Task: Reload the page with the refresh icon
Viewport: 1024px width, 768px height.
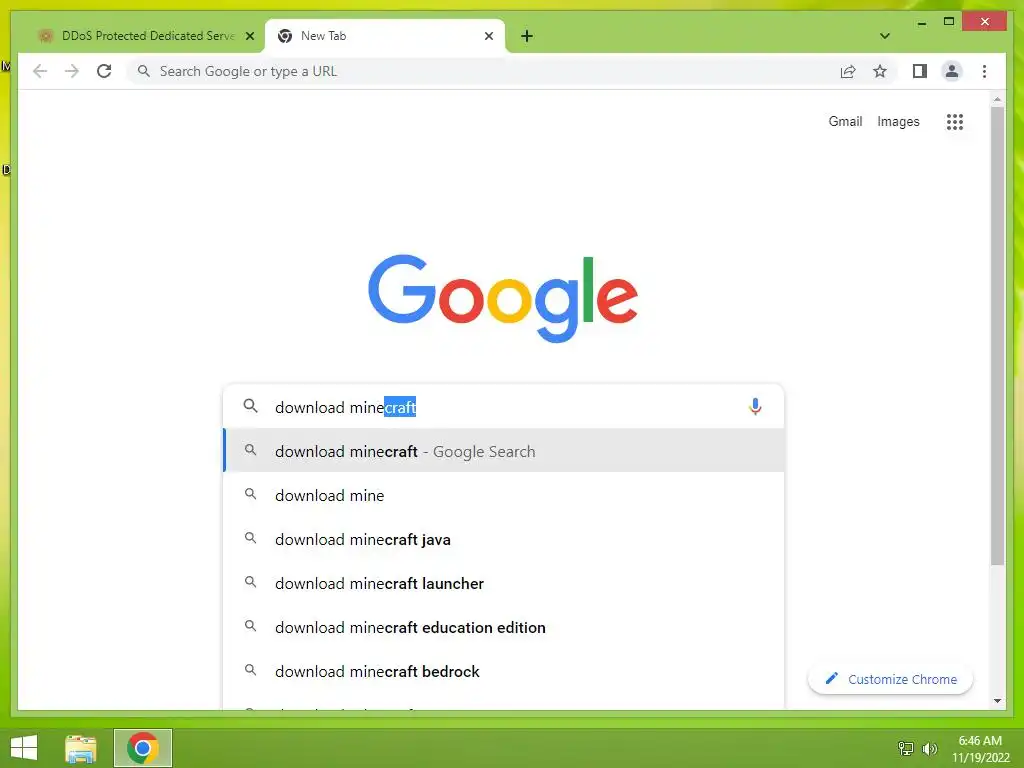Action: coord(104,71)
